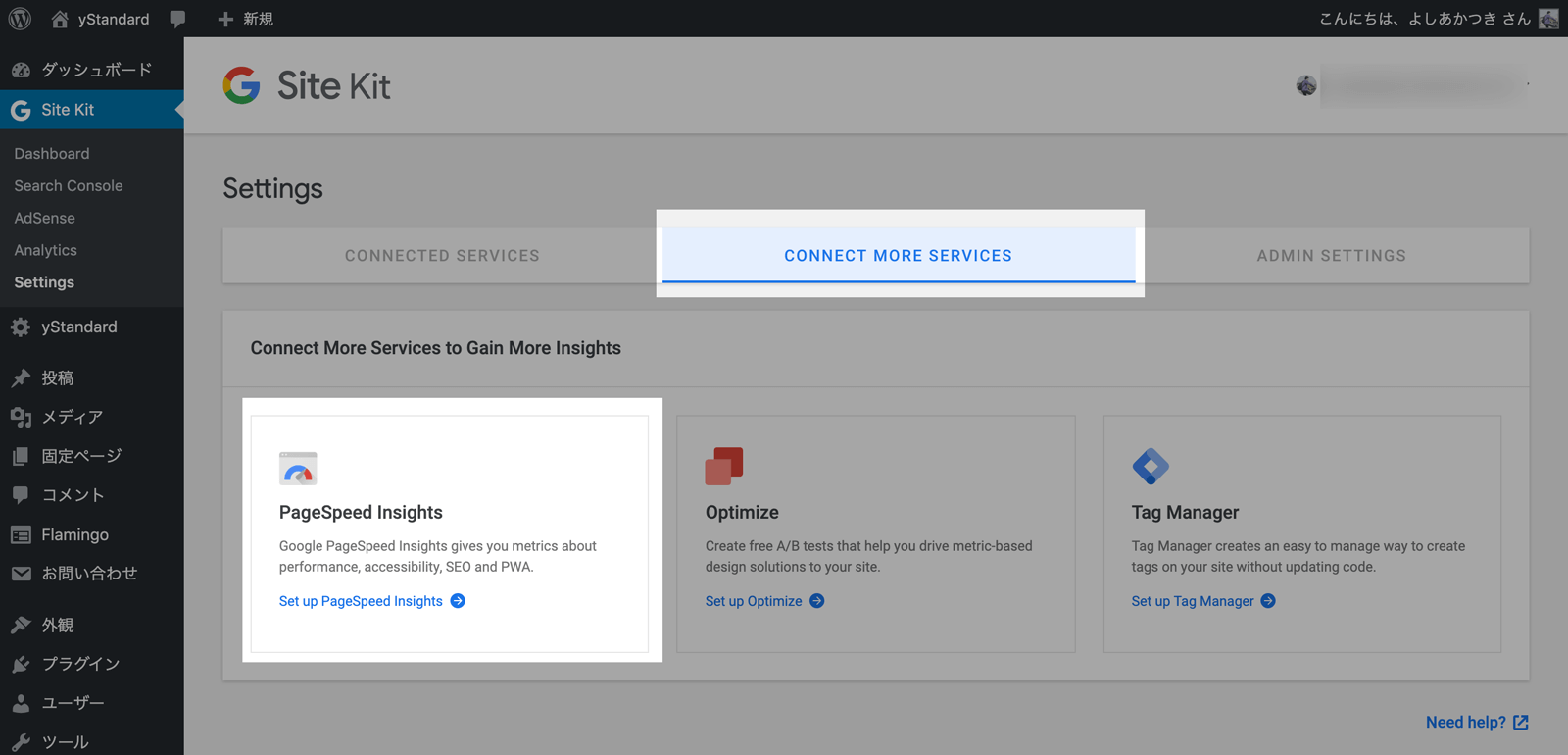Viewport: 1568px width, 755px height.
Task: Open ダッシュボード menu label
Action: [97, 70]
